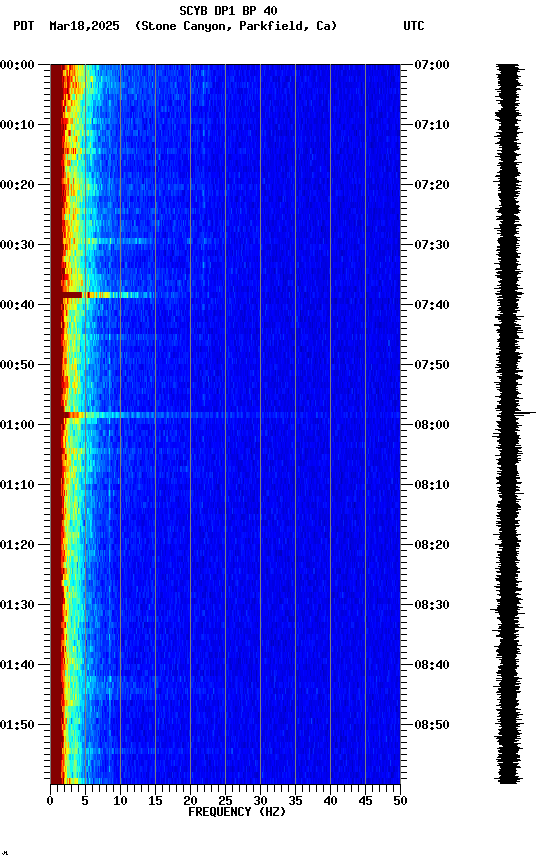Click the '35' frequency axis label
552x864 pixels.
(x=295, y=801)
